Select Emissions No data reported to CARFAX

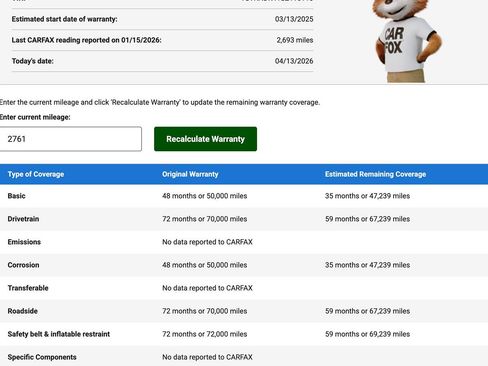point(207,242)
